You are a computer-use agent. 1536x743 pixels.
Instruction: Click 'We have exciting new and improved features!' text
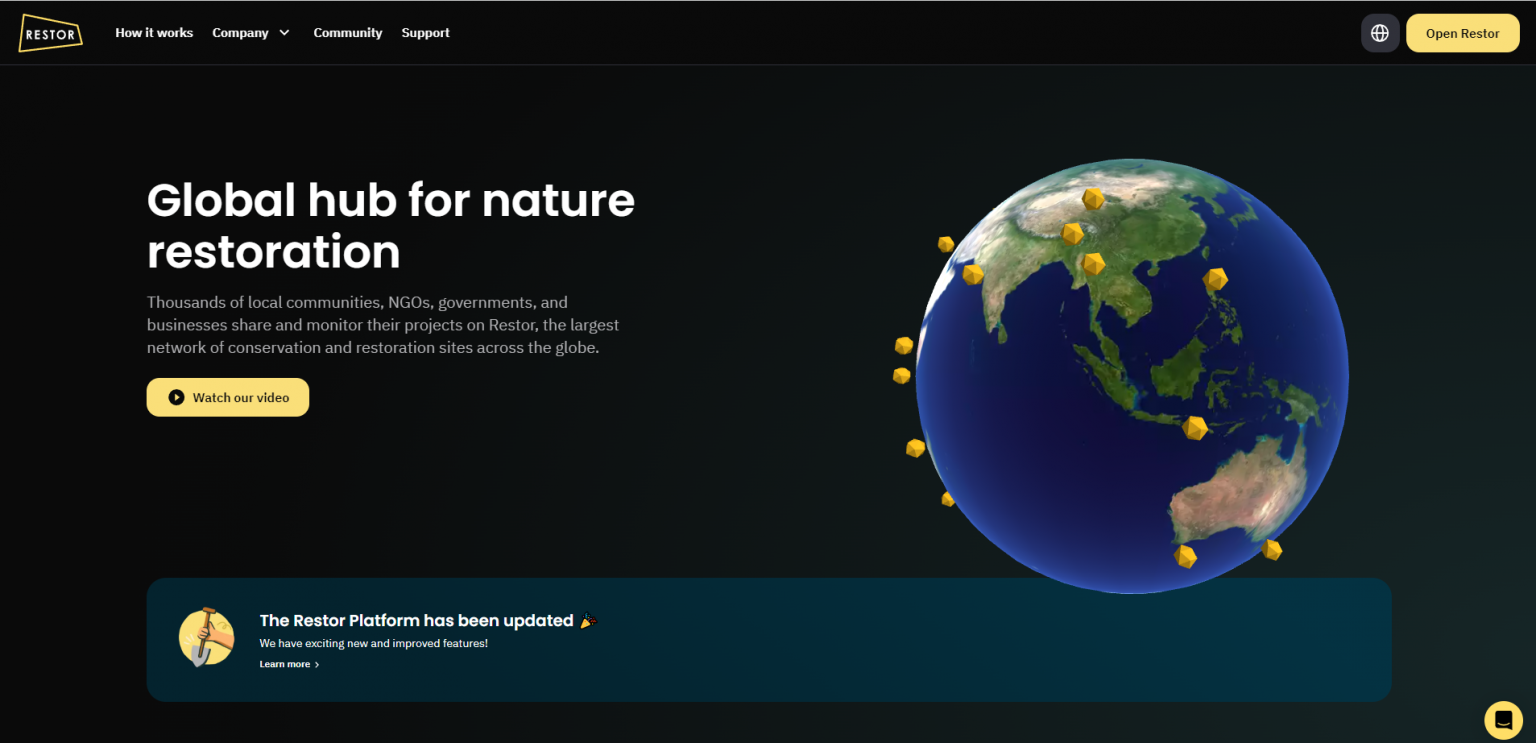[373, 643]
